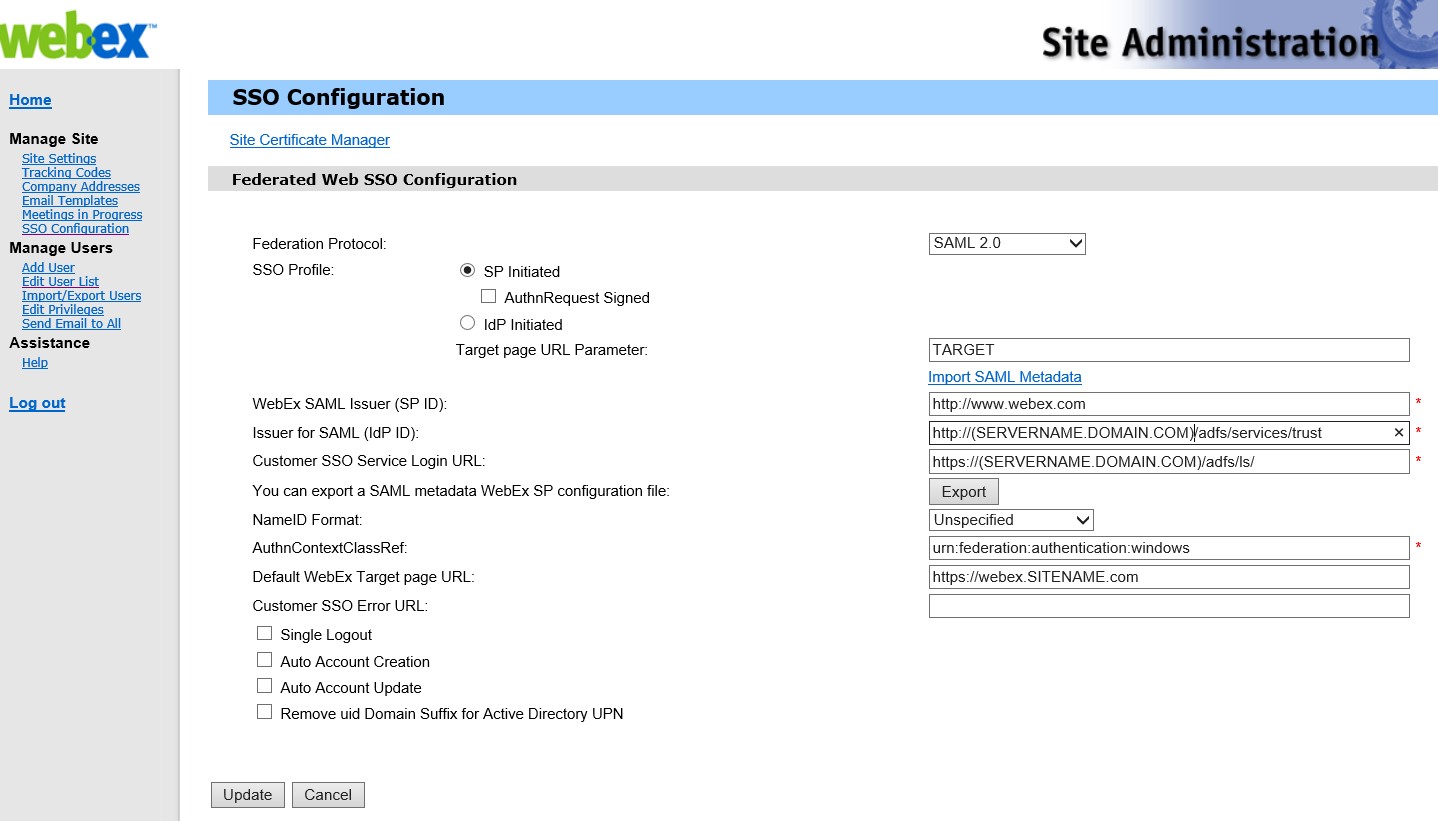Click the Export button
Image resolution: width=1438 pixels, height=821 pixels.
click(964, 492)
